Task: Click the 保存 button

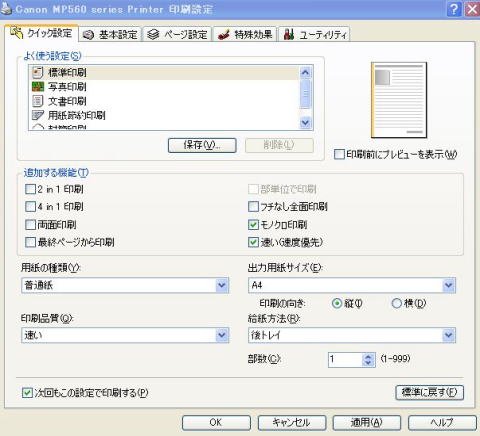Action: pyautogui.click(x=202, y=145)
